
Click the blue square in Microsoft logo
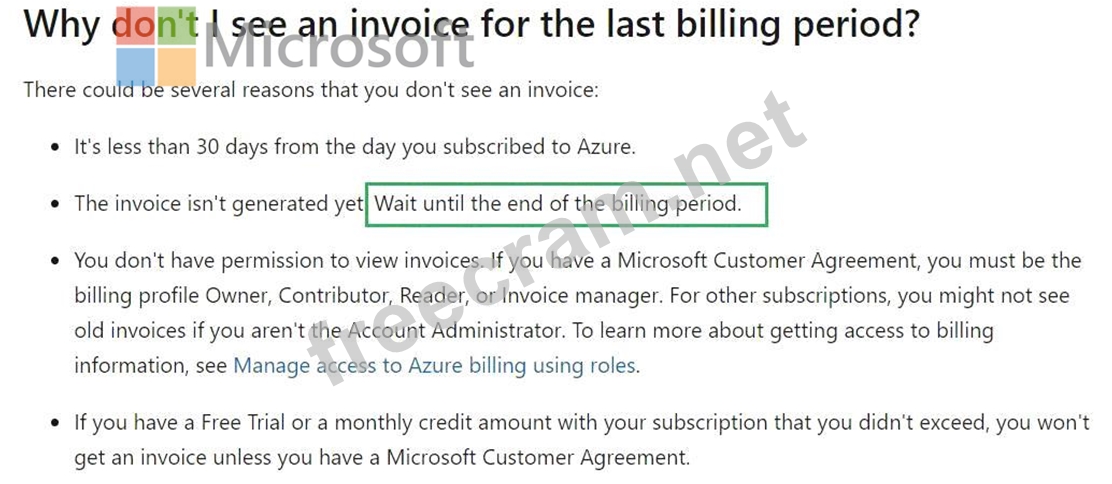(135, 68)
